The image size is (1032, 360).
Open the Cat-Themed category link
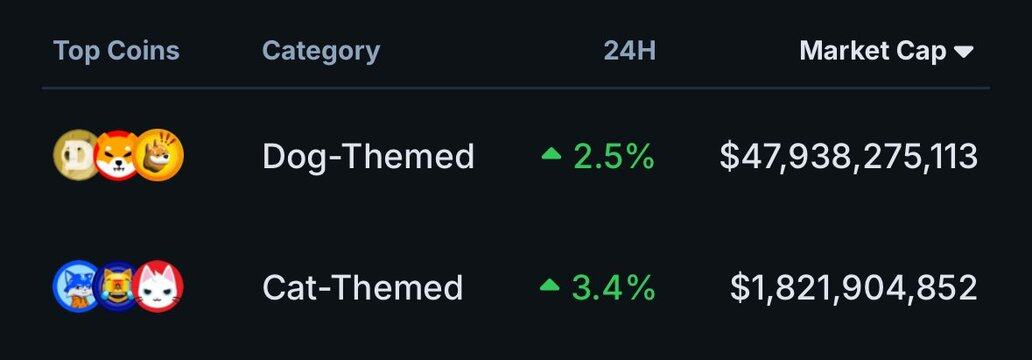pos(363,288)
